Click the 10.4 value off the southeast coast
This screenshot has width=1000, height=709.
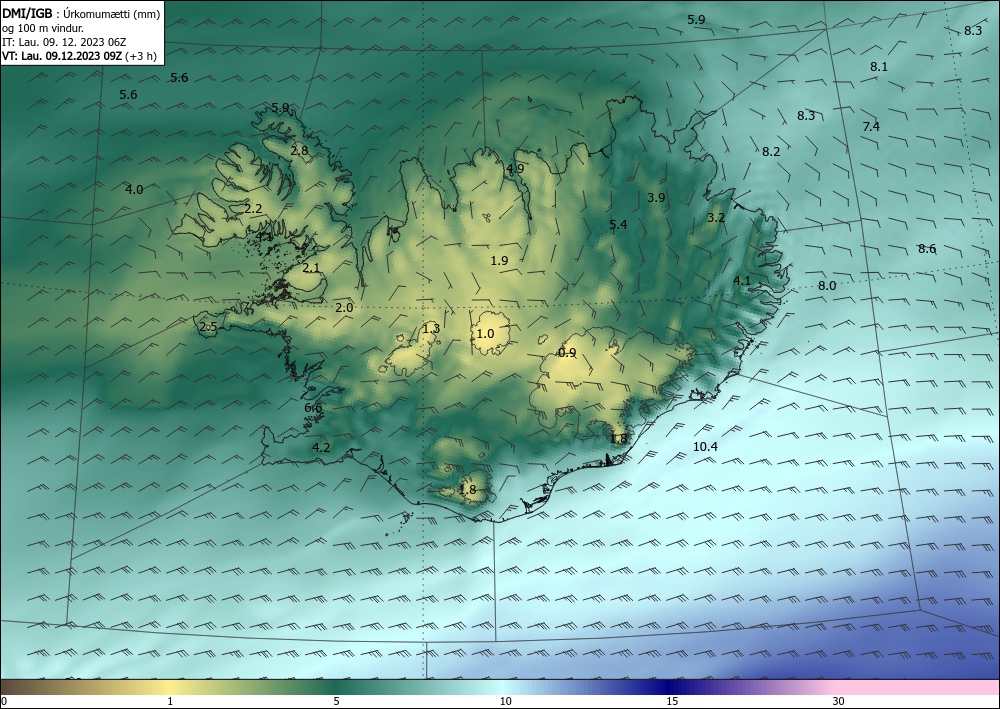point(705,447)
